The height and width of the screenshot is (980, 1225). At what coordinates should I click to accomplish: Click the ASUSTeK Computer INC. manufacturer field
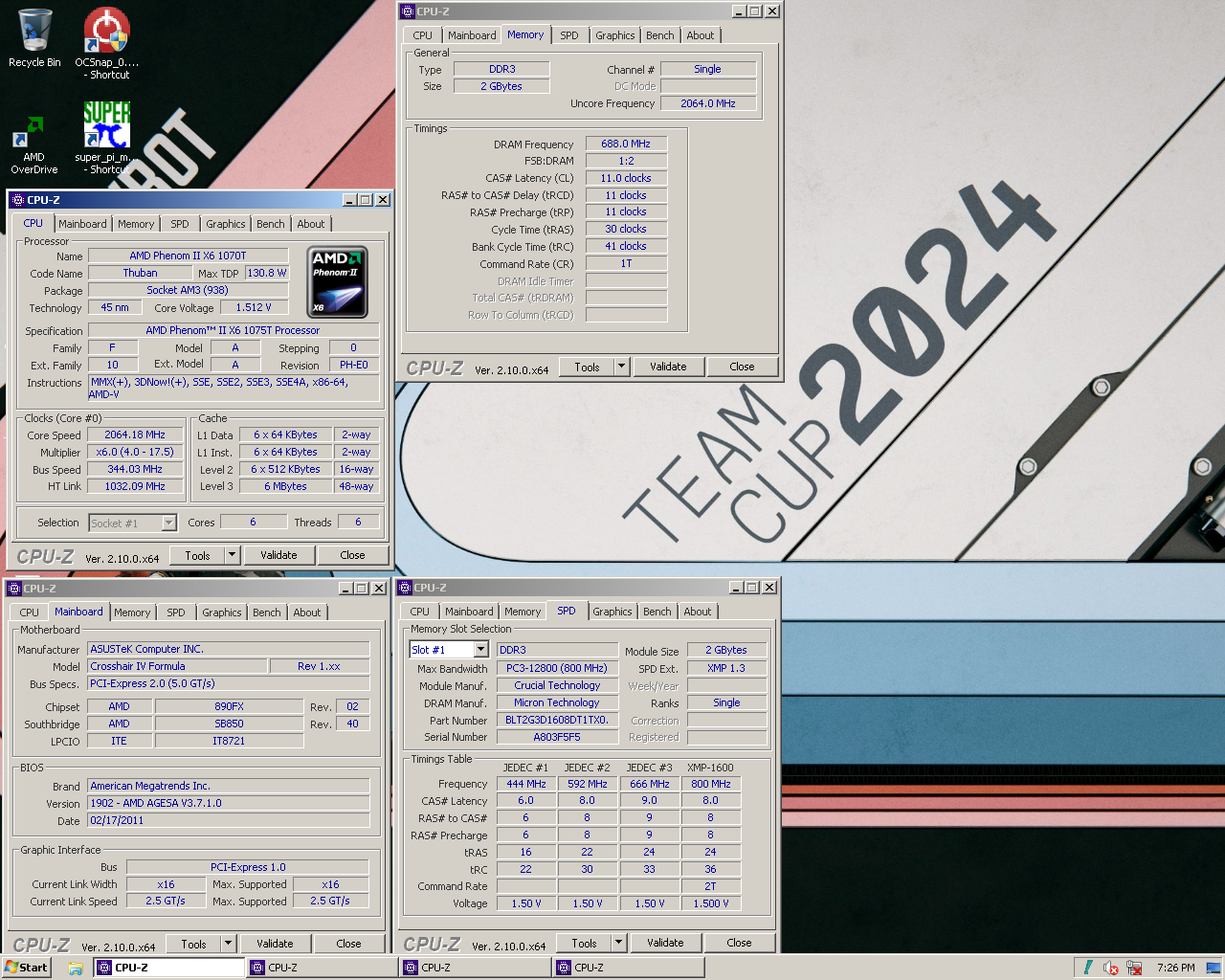point(229,649)
